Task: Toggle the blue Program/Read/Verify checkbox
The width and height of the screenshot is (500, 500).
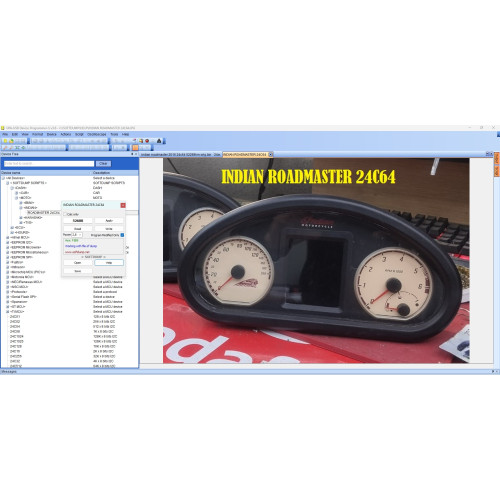Action: pos(122,235)
